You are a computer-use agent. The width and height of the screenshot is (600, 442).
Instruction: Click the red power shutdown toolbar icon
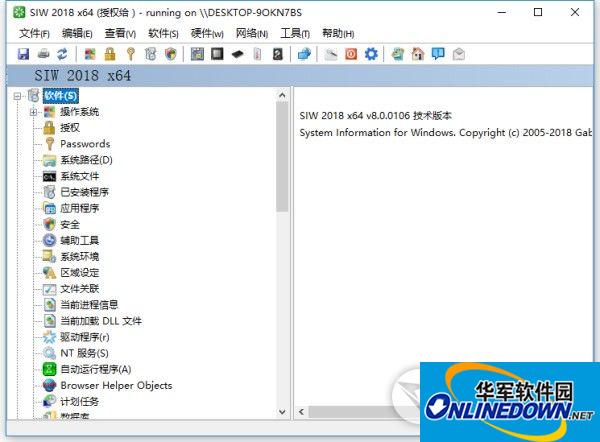(351, 54)
